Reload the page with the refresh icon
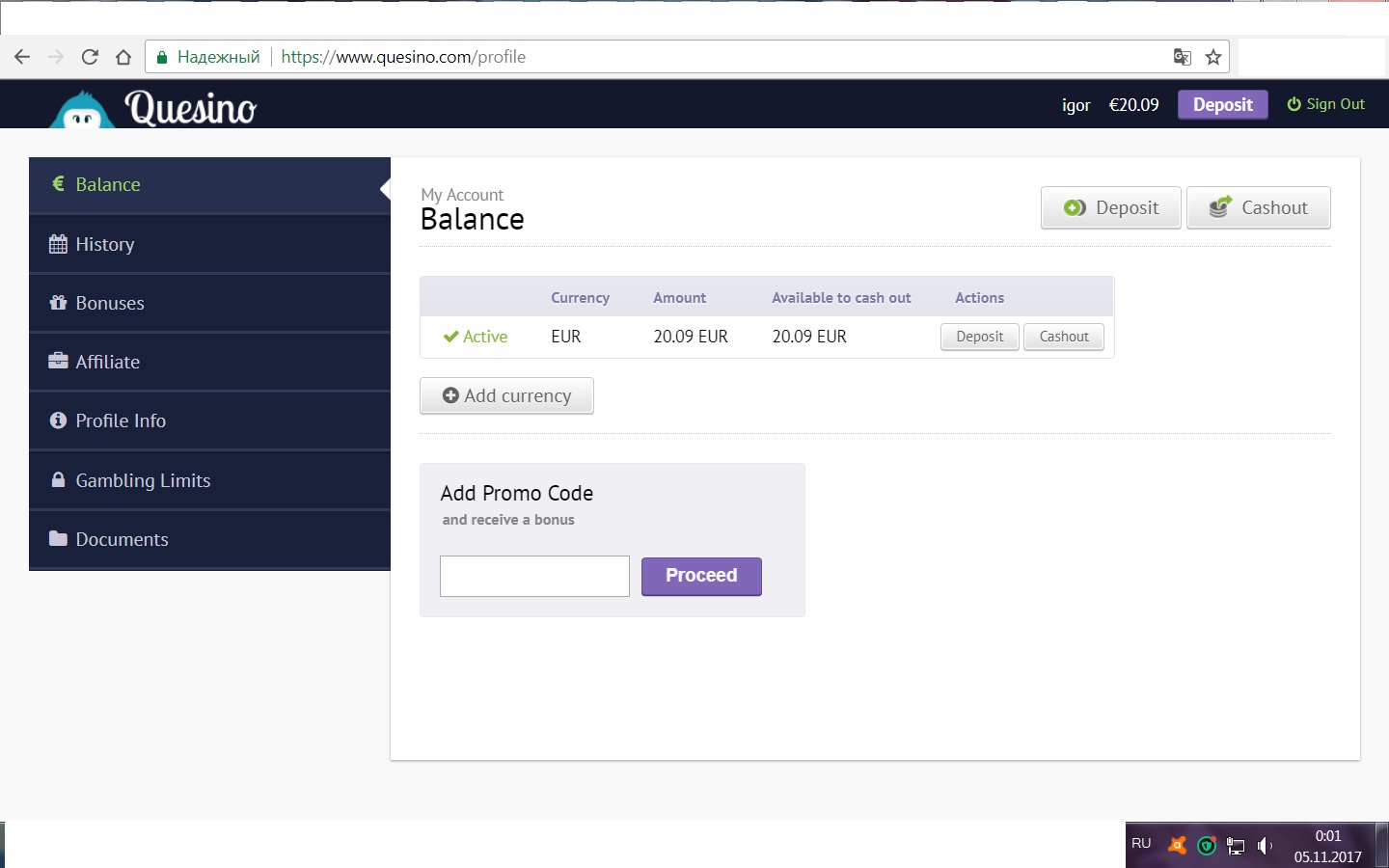 90,57
